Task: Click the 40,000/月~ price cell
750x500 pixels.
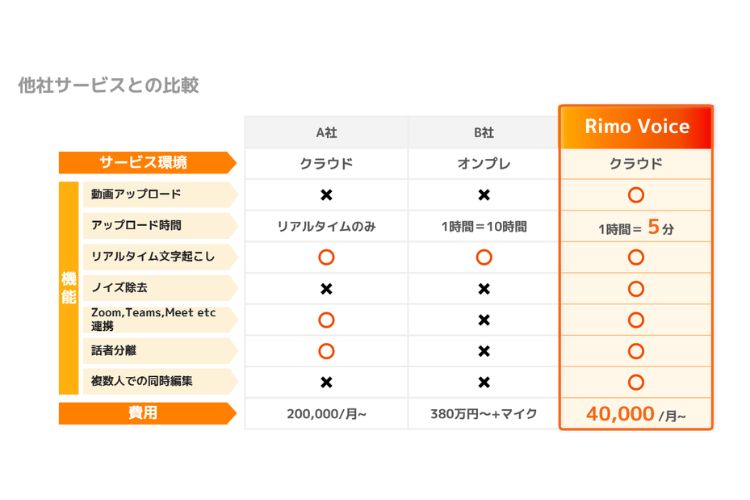Action: [636, 414]
